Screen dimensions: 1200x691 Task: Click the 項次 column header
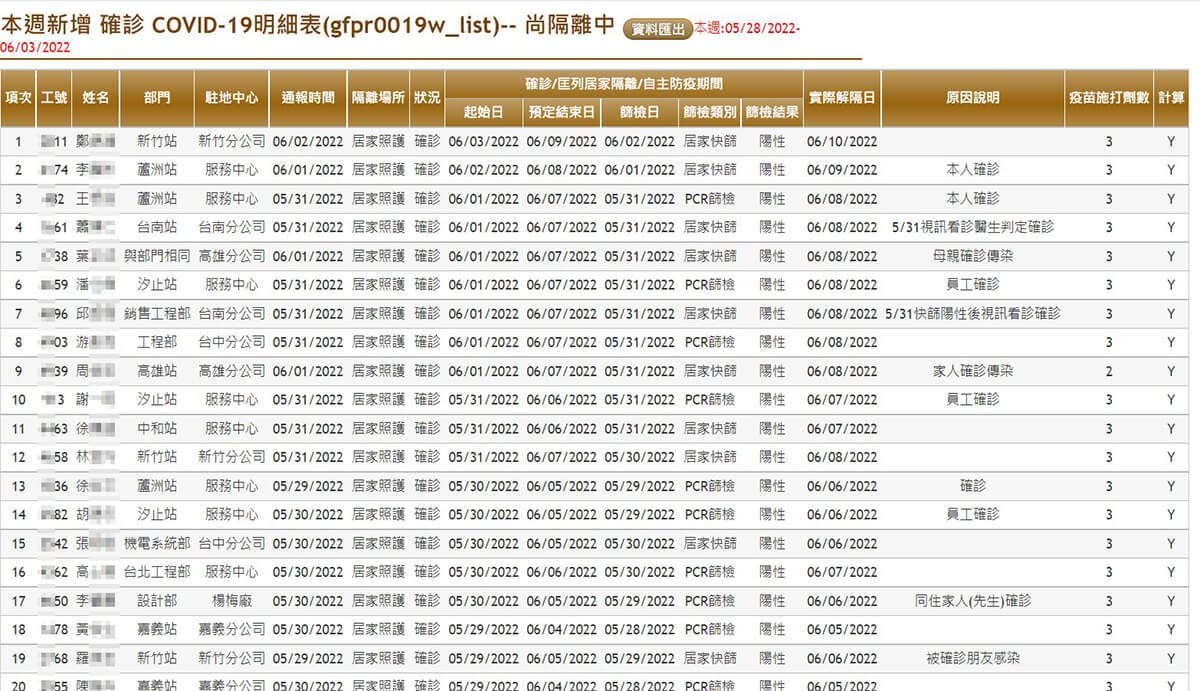coord(18,98)
